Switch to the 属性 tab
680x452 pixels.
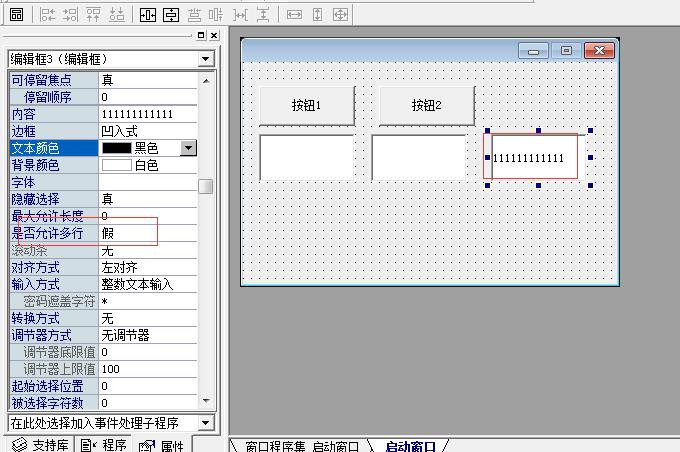(161, 445)
